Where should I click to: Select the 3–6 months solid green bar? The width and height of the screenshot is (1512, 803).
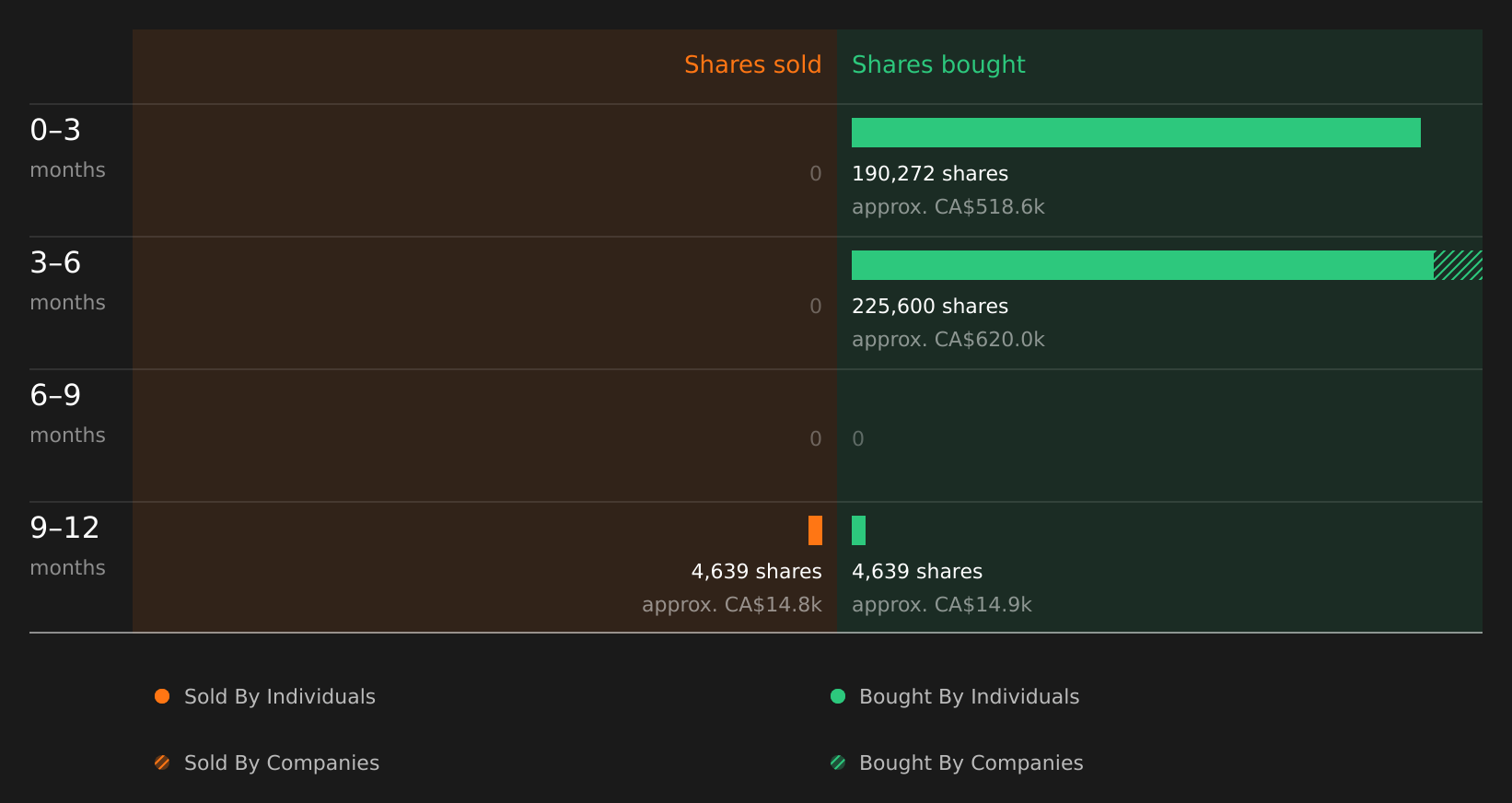pos(1143,265)
